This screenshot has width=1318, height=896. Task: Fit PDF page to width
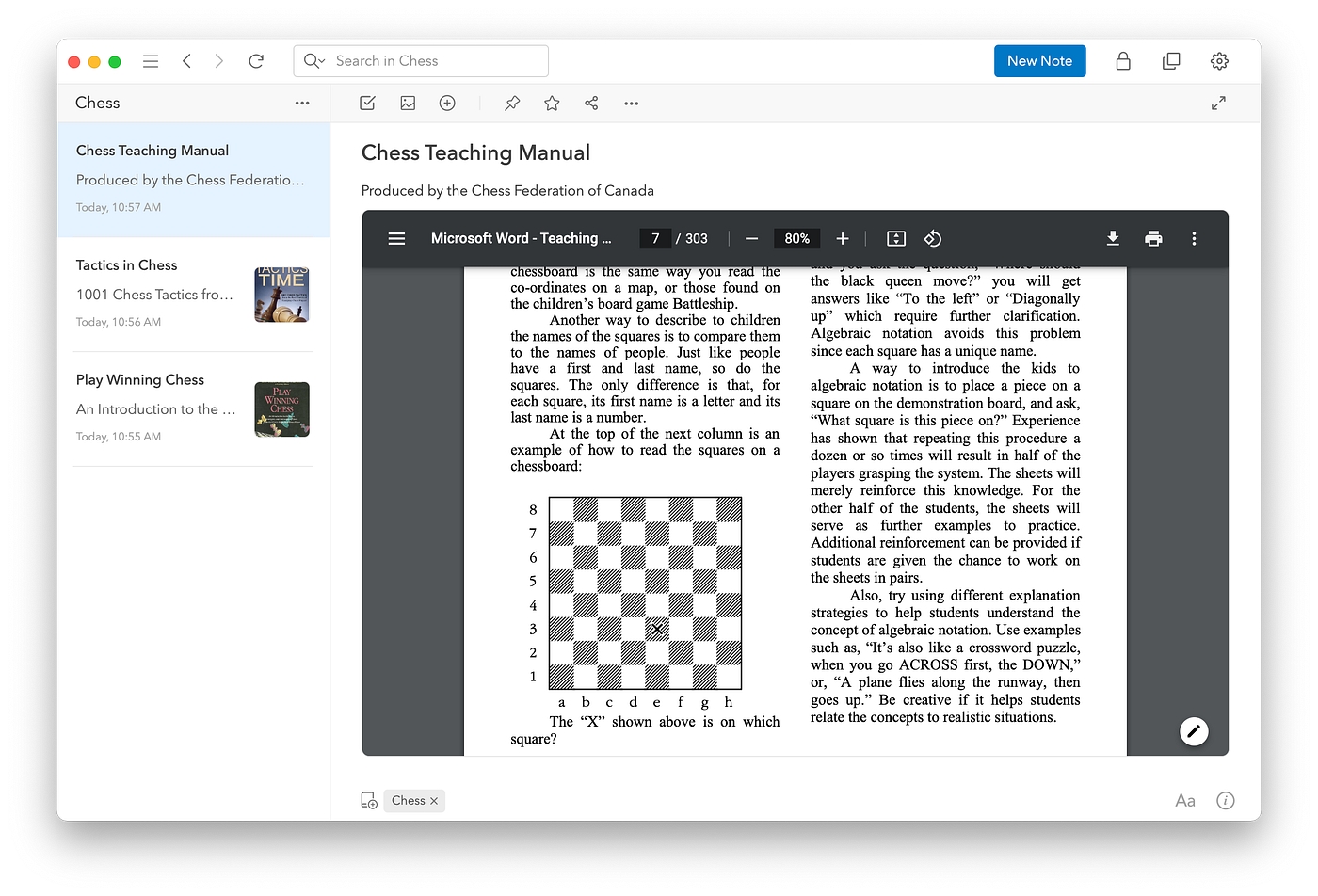tap(896, 239)
